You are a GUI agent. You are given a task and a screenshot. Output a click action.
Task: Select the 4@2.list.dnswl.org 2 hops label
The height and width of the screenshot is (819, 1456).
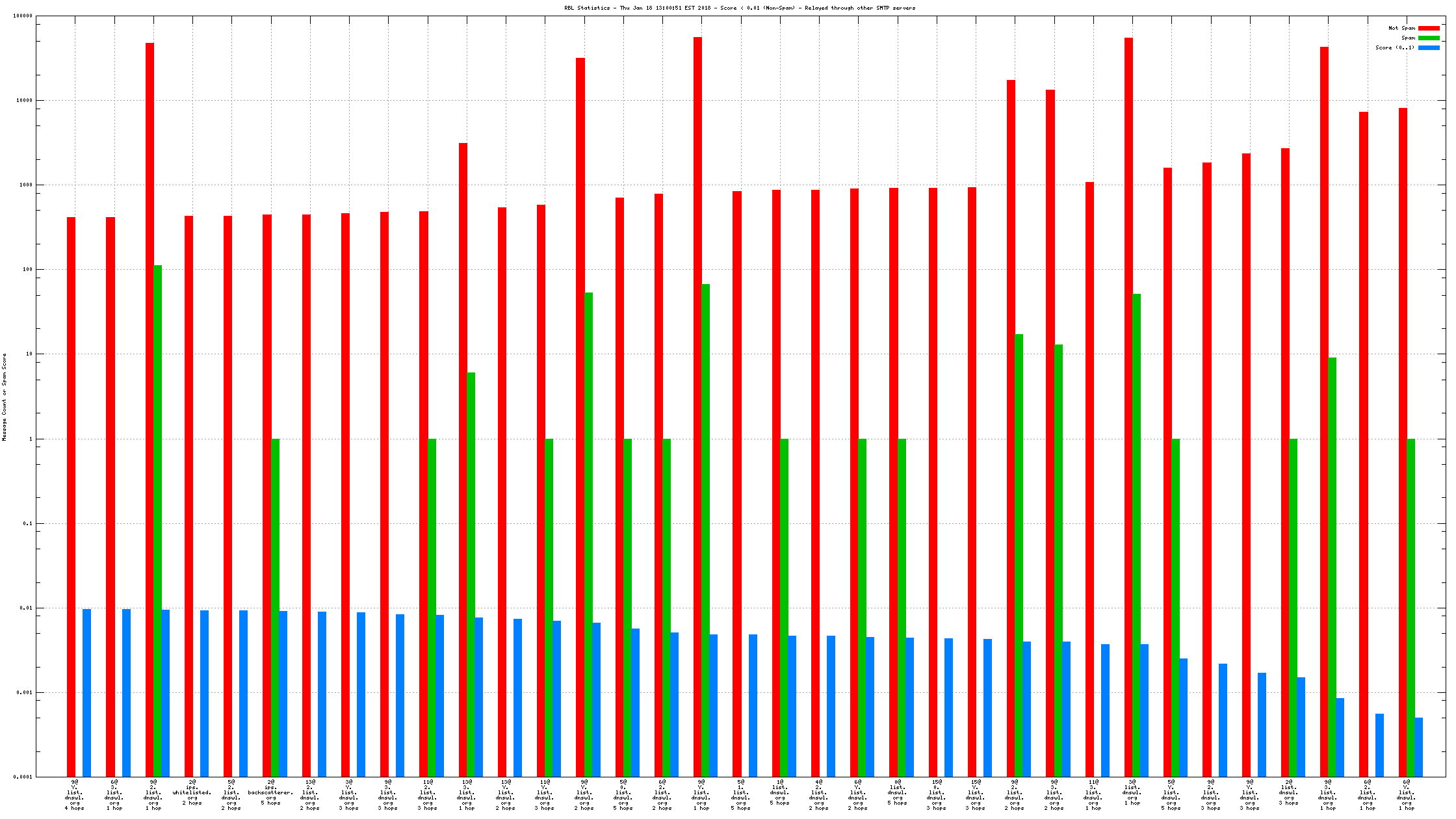coord(819,794)
